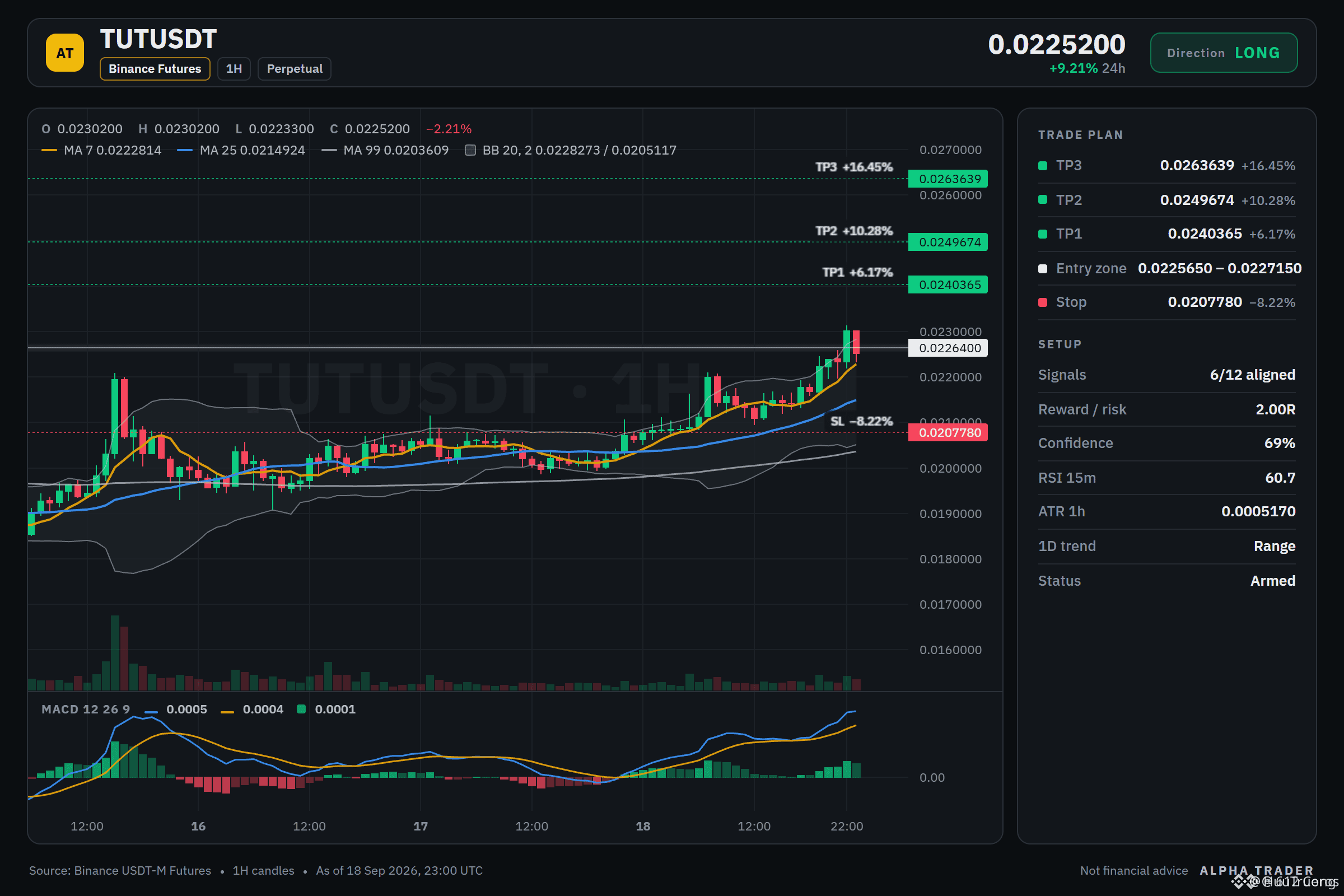Click the Direction LONG badge
The width and height of the screenshot is (1344, 896).
pyautogui.click(x=1224, y=53)
